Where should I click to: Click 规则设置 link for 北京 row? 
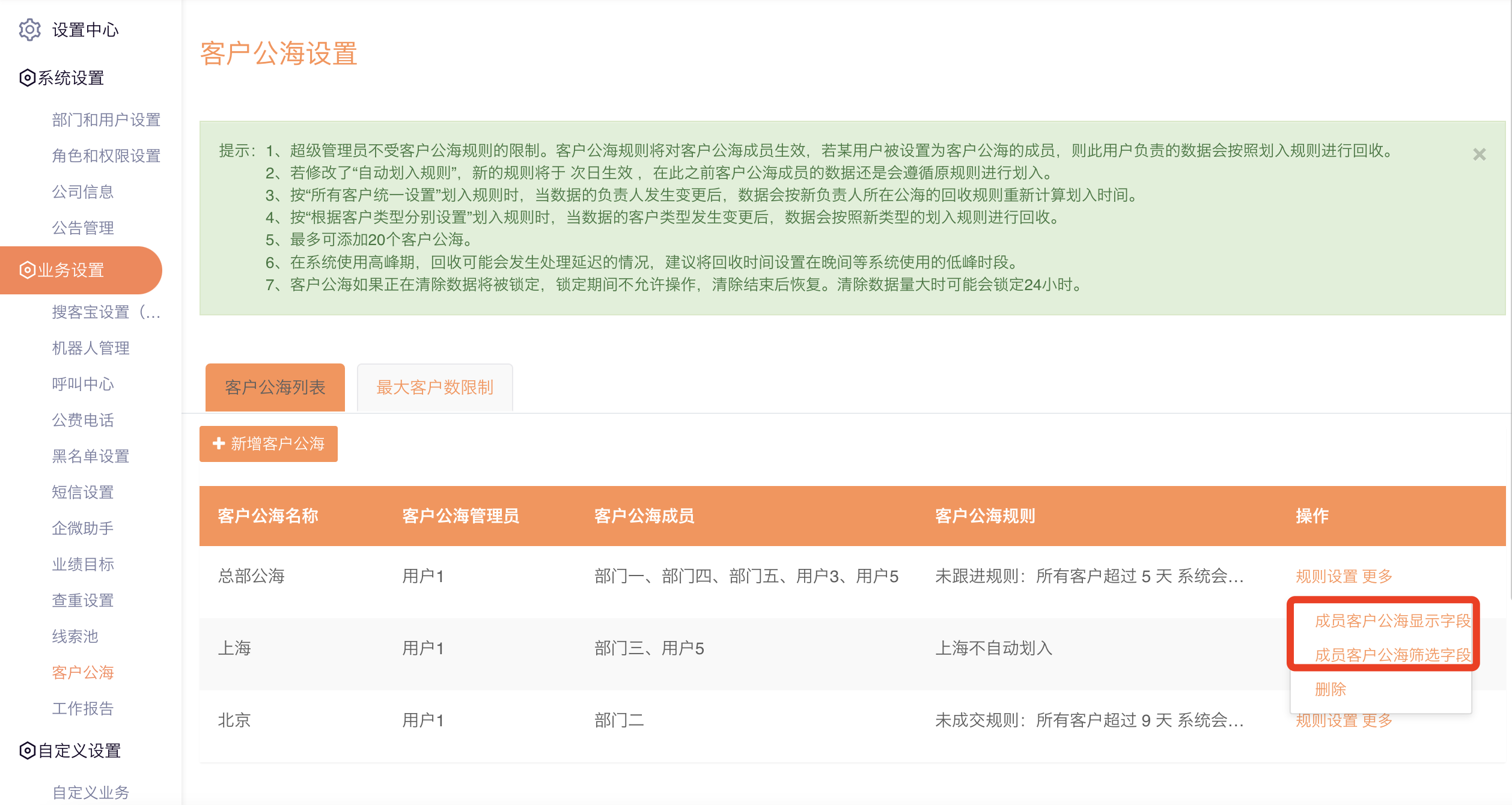pyautogui.click(x=1326, y=720)
